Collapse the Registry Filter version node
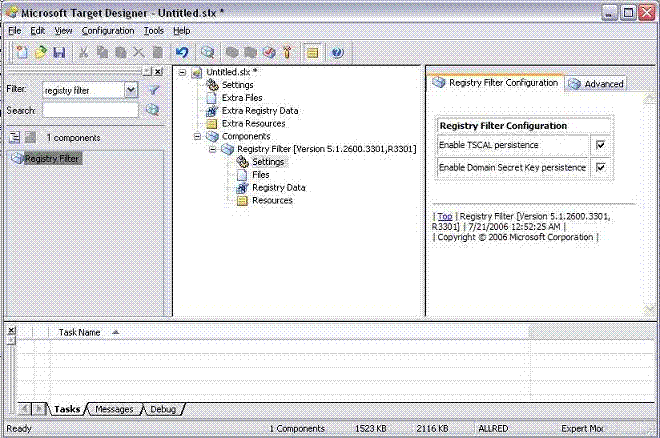660x438 pixels. [212, 149]
